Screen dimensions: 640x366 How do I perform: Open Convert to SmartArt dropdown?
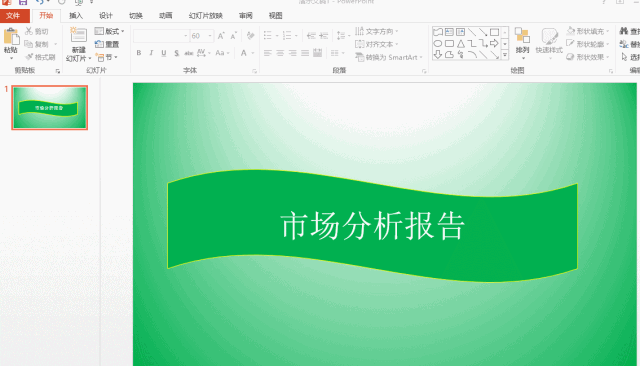pos(389,57)
